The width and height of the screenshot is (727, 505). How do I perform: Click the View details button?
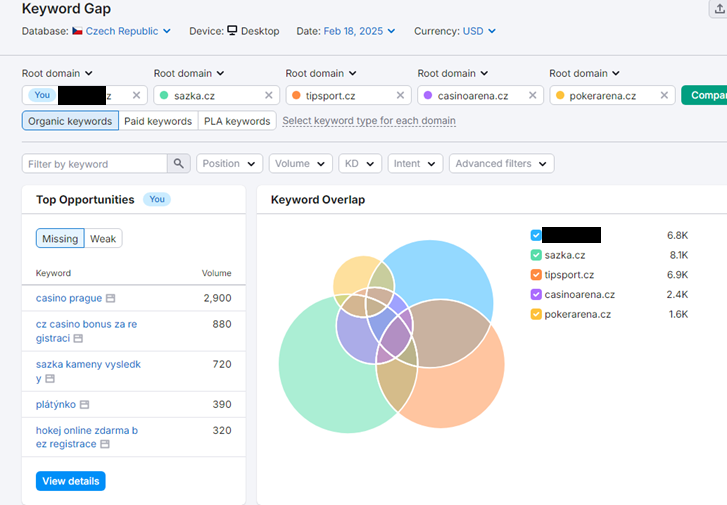point(70,481)
